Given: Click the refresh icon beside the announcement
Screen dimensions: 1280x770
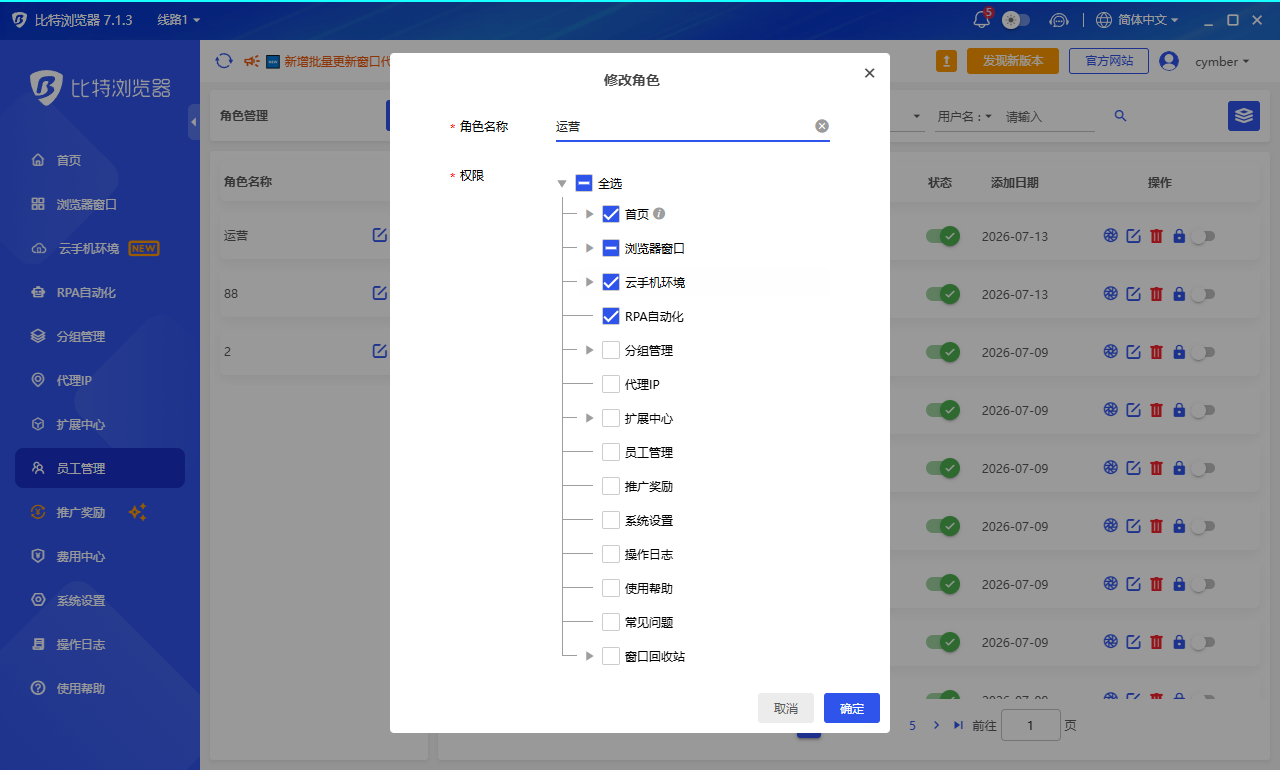Looking at the screenshot, I should [224, 61].
